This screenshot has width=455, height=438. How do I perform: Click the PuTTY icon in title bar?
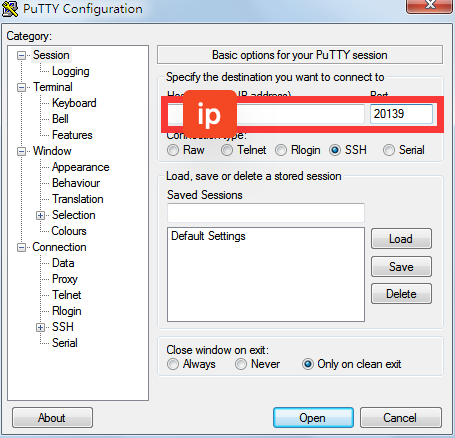tap(10, 9)
